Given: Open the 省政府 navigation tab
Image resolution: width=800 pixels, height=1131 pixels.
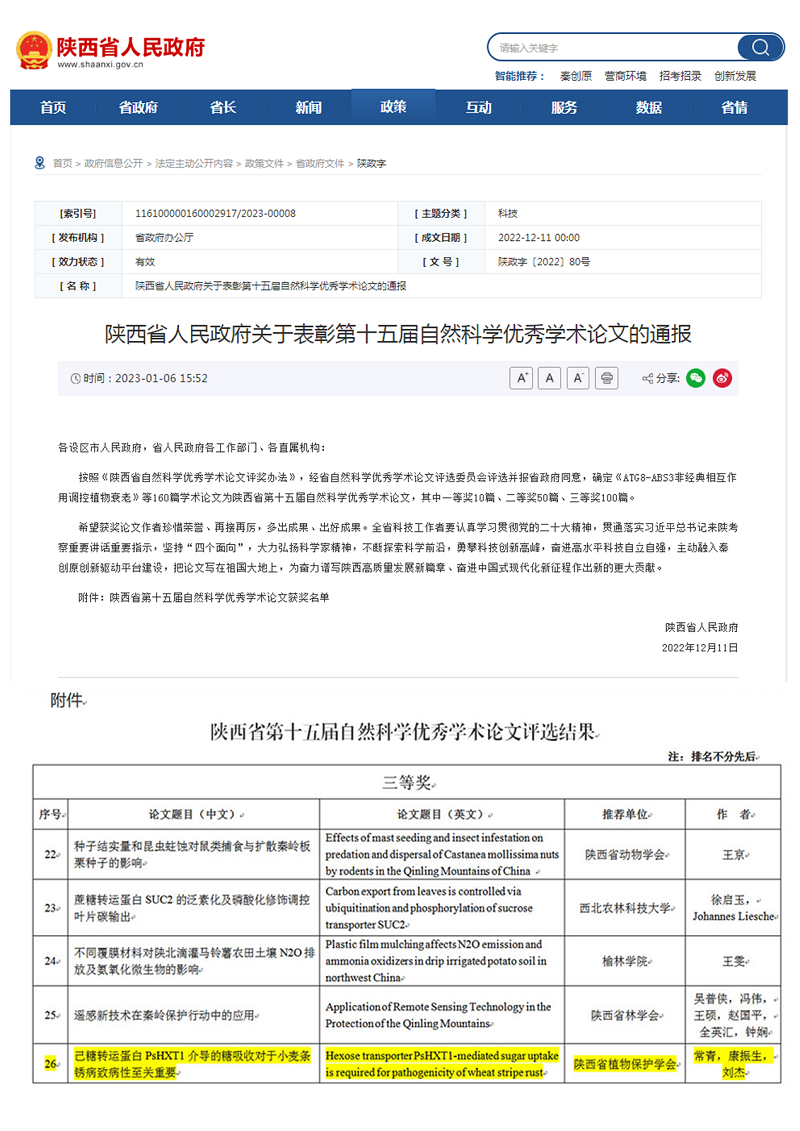Looking at the screenshot, I should 138,107.
